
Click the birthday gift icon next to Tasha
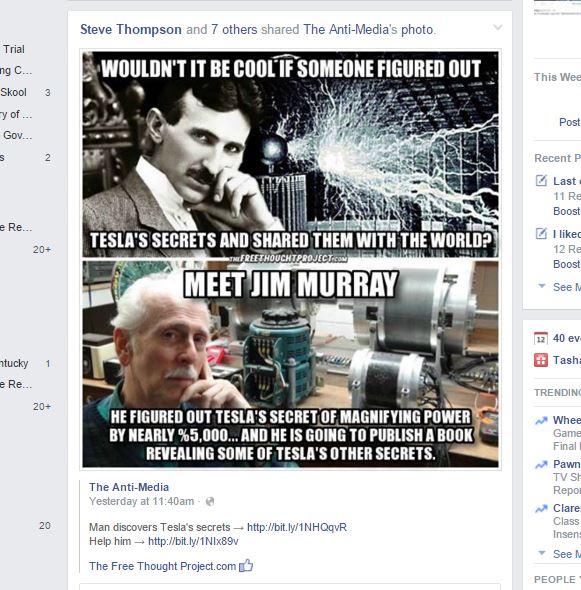click(x=541, y=360)
